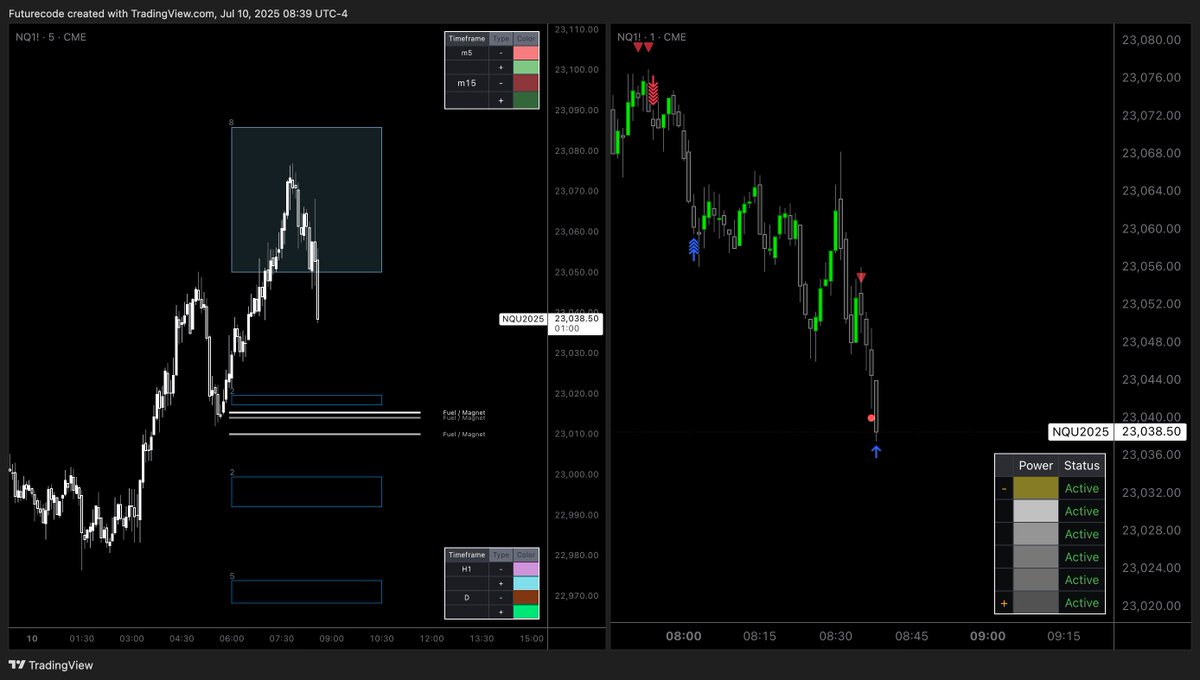Click the 09:15 time axis label
Screen dimensions: 1200x680
[1063, 636]
